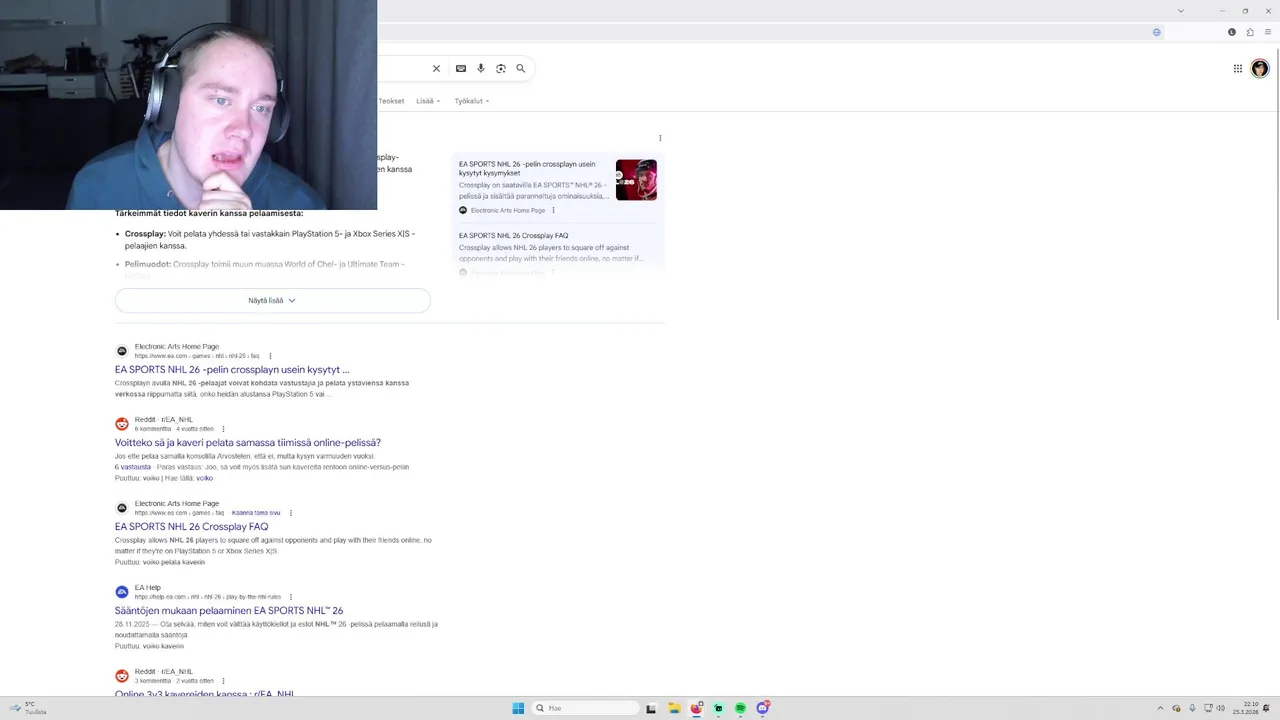
Task: Open AI overview three-dot options
Action: pyautogui.click(x=660, y=138)
